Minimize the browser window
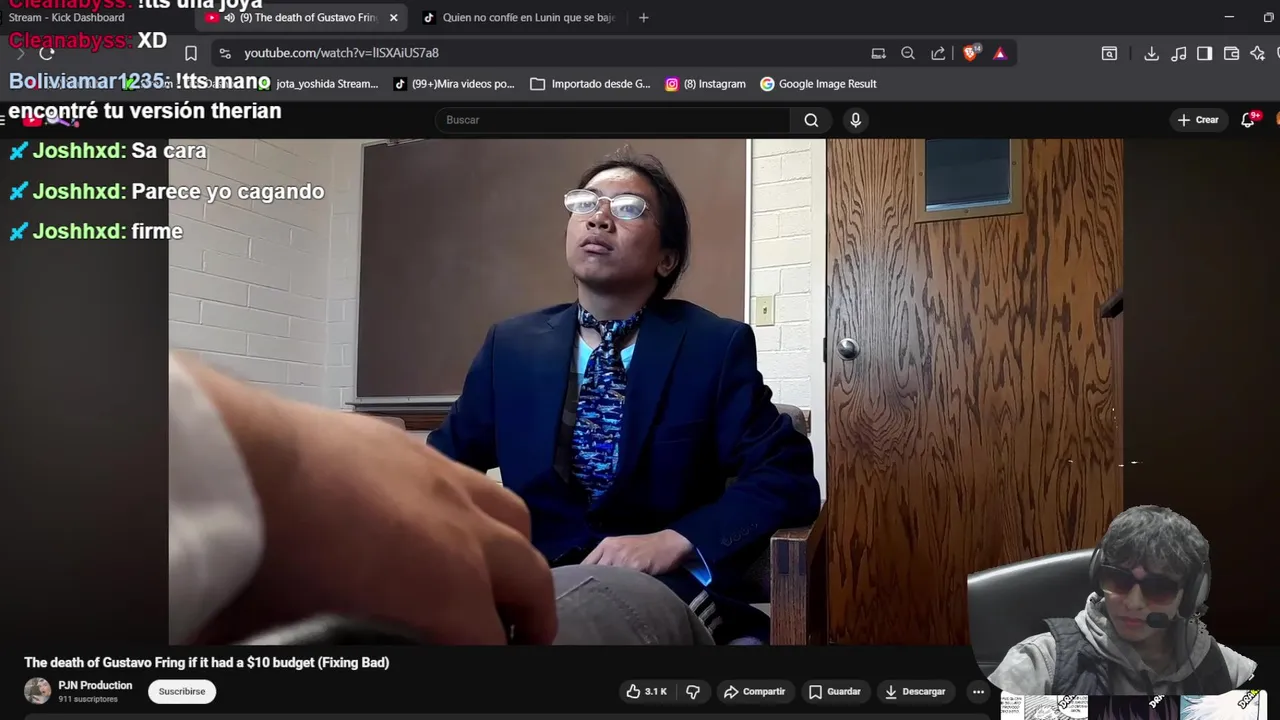The height and width of the screenshot is (720, 1280). (1228, 17)
